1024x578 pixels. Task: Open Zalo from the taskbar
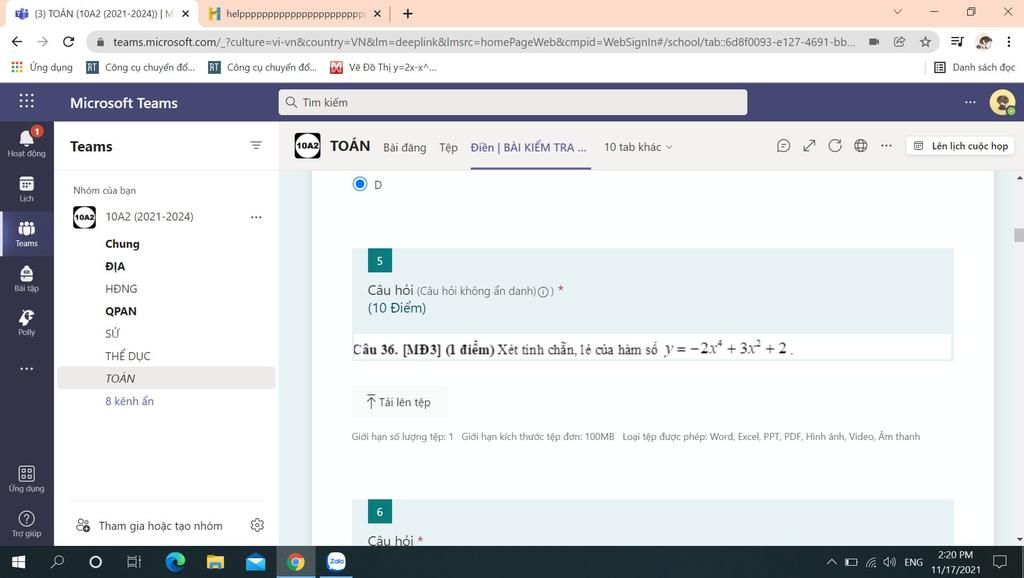336,562
